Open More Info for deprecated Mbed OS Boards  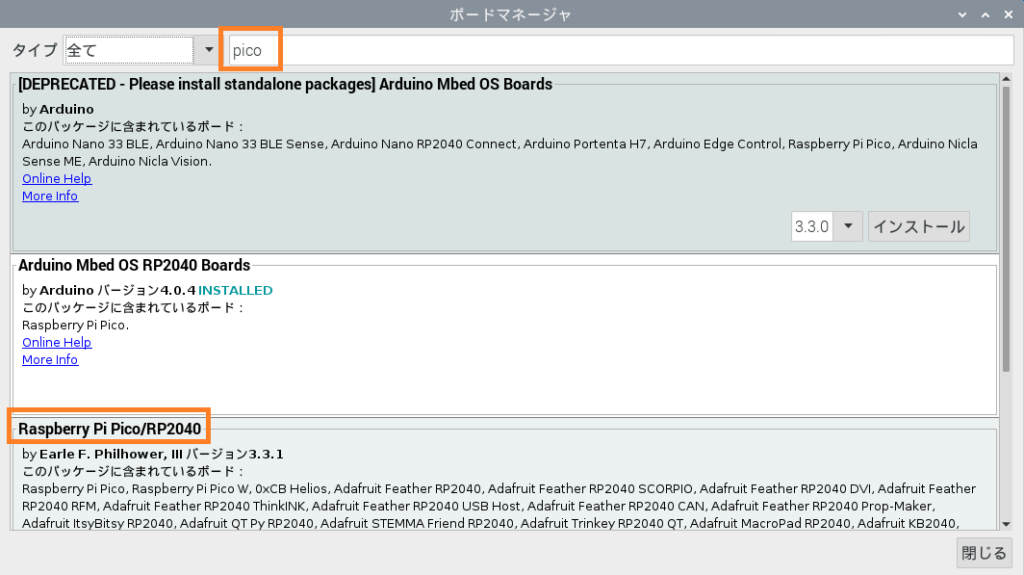[x=50, y=196]
